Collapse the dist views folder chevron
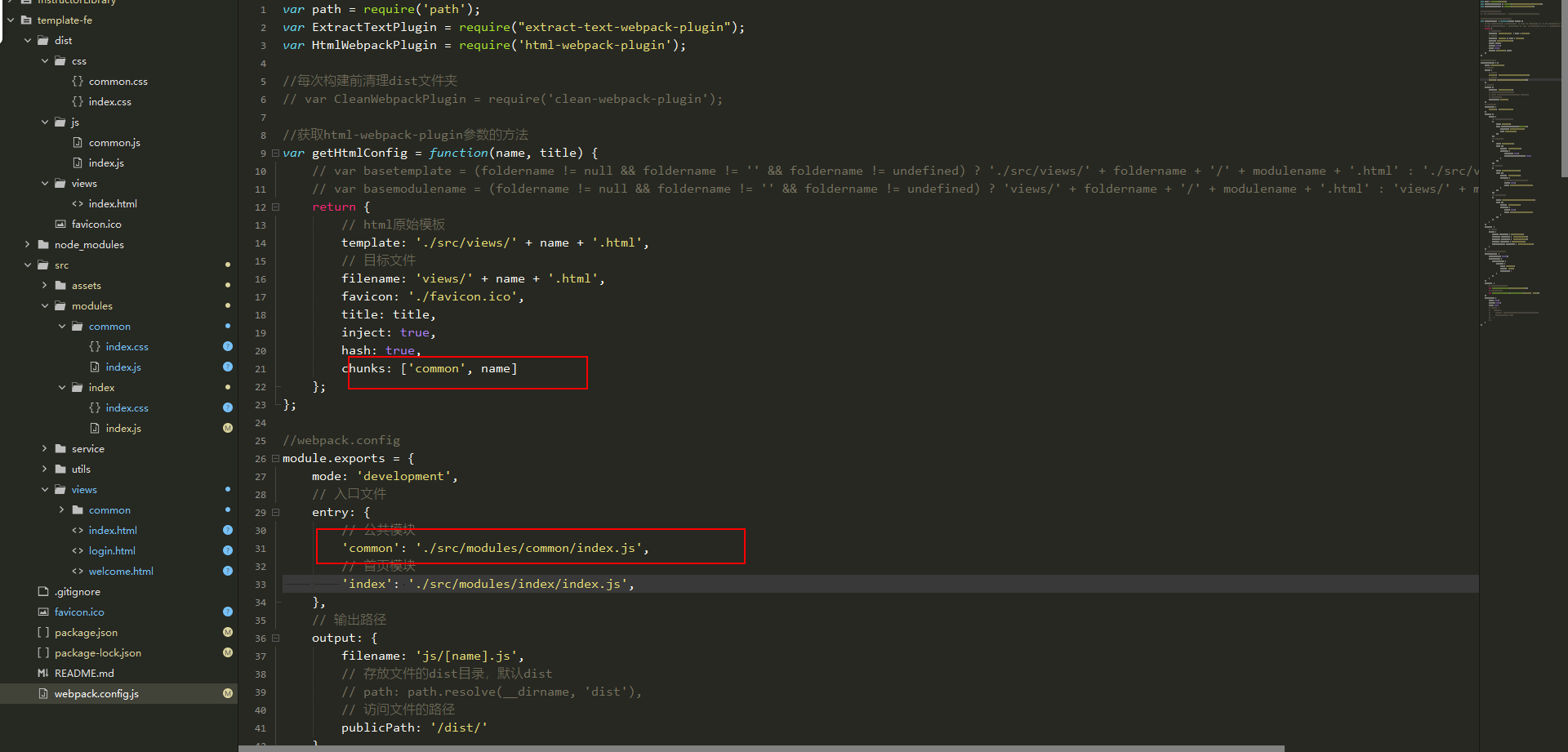The width and height of the screenshot is (1568, 752). point(45,183)
